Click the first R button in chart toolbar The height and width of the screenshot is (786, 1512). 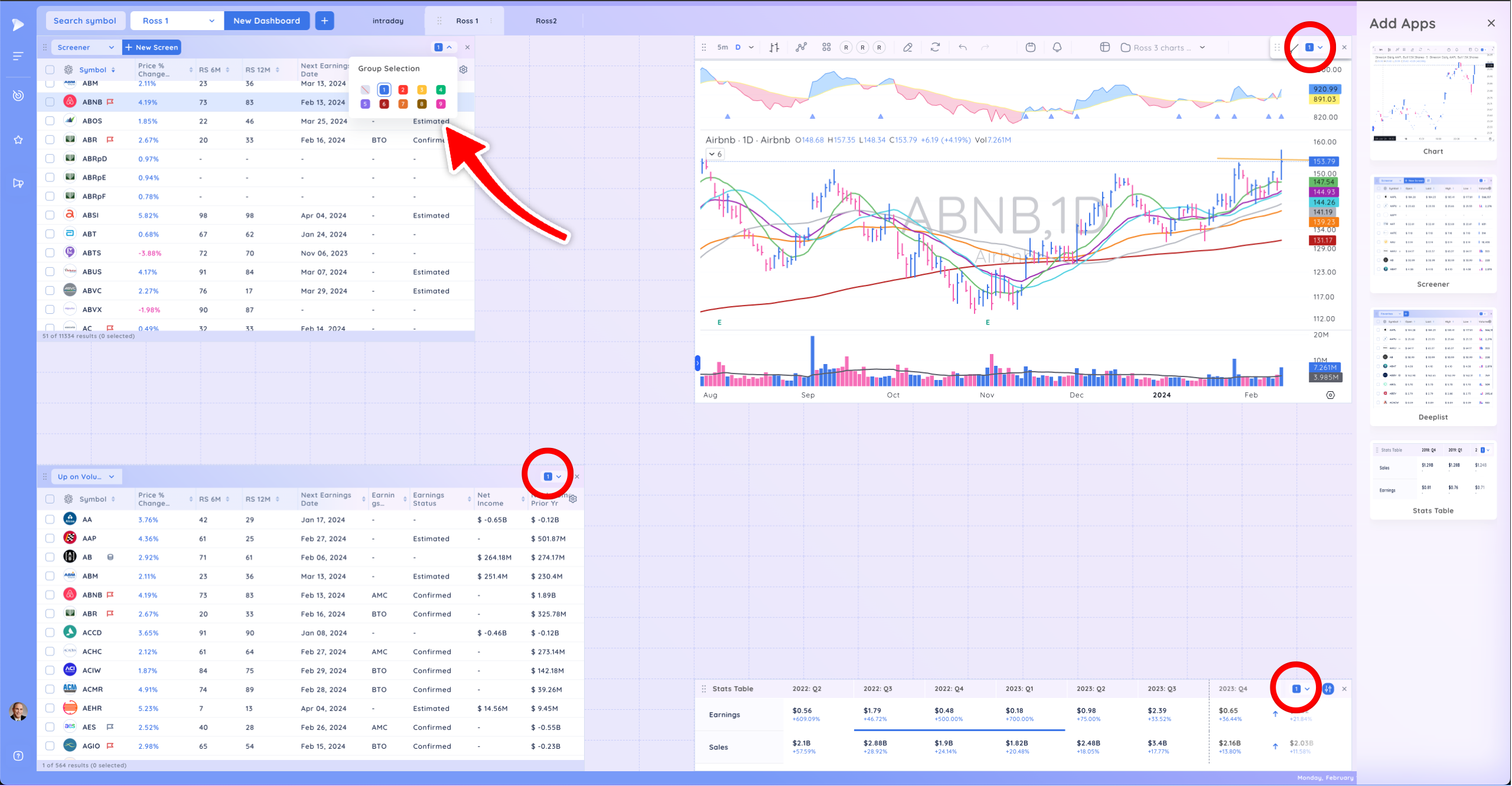pyautogui.click(x=846, y=47)
